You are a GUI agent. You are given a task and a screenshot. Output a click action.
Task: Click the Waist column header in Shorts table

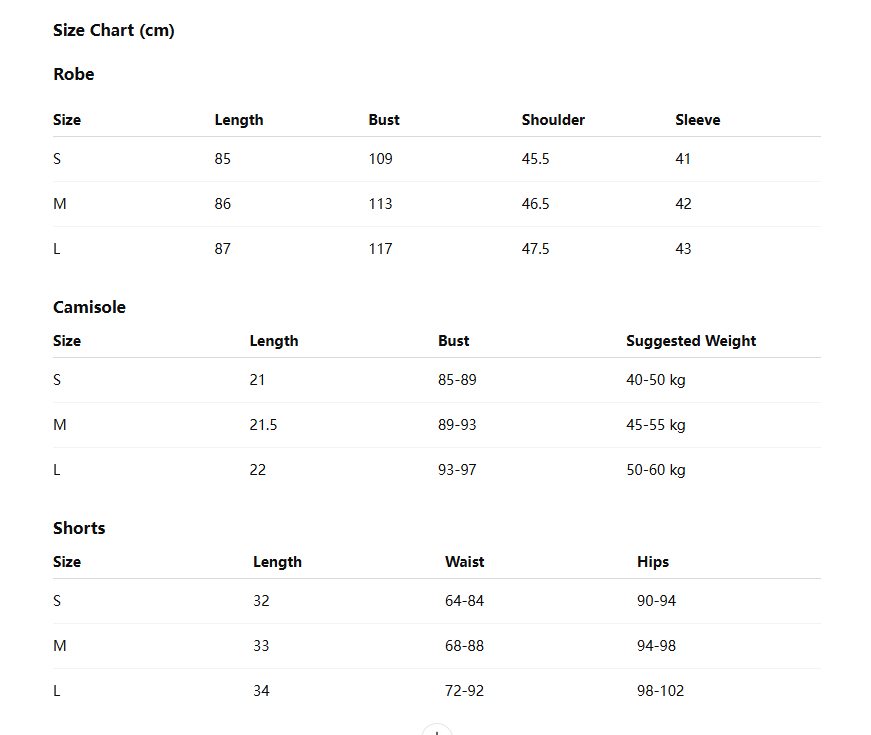pos(464,562)
